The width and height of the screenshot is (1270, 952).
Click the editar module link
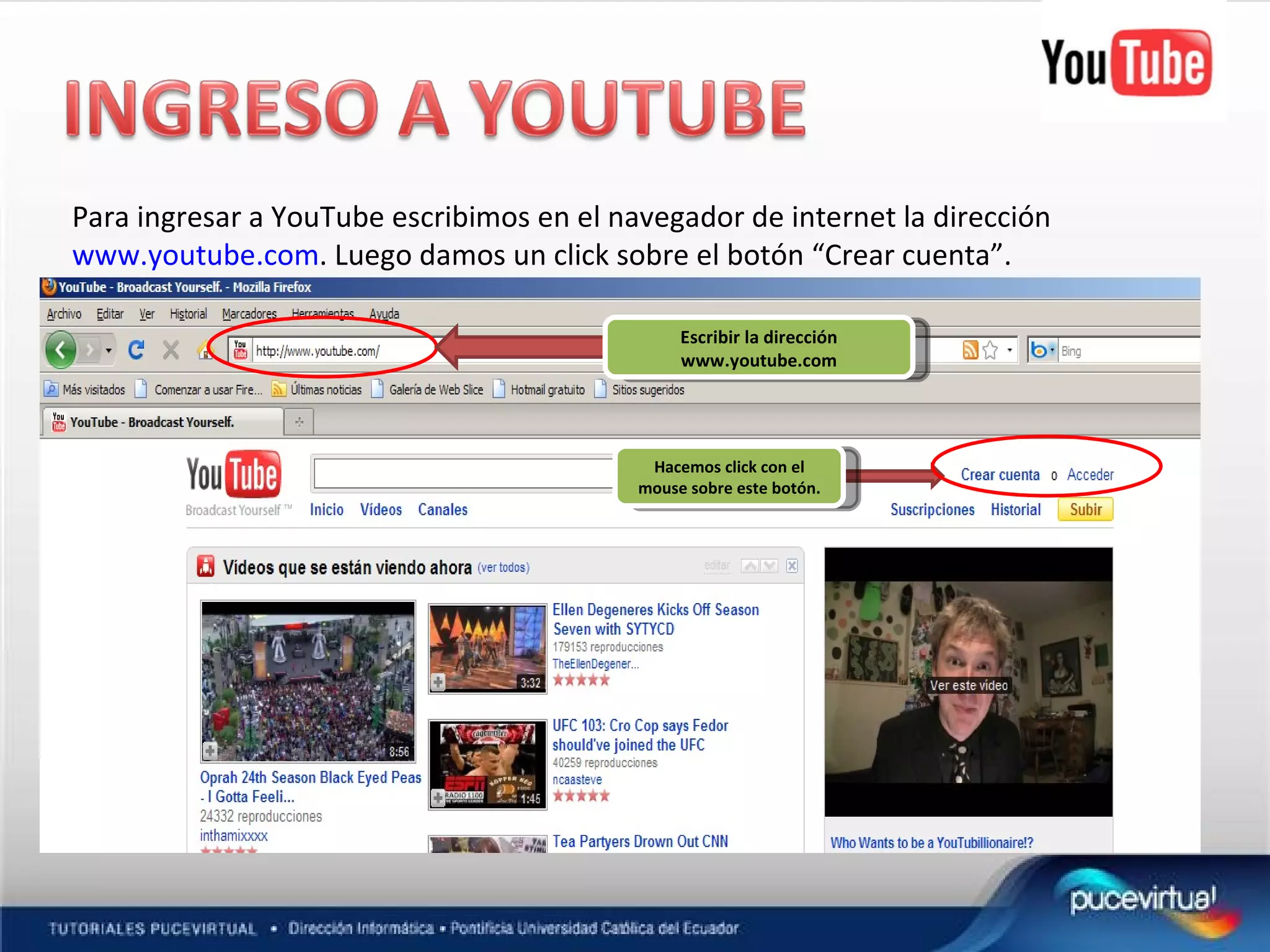[x=717, y=565]
